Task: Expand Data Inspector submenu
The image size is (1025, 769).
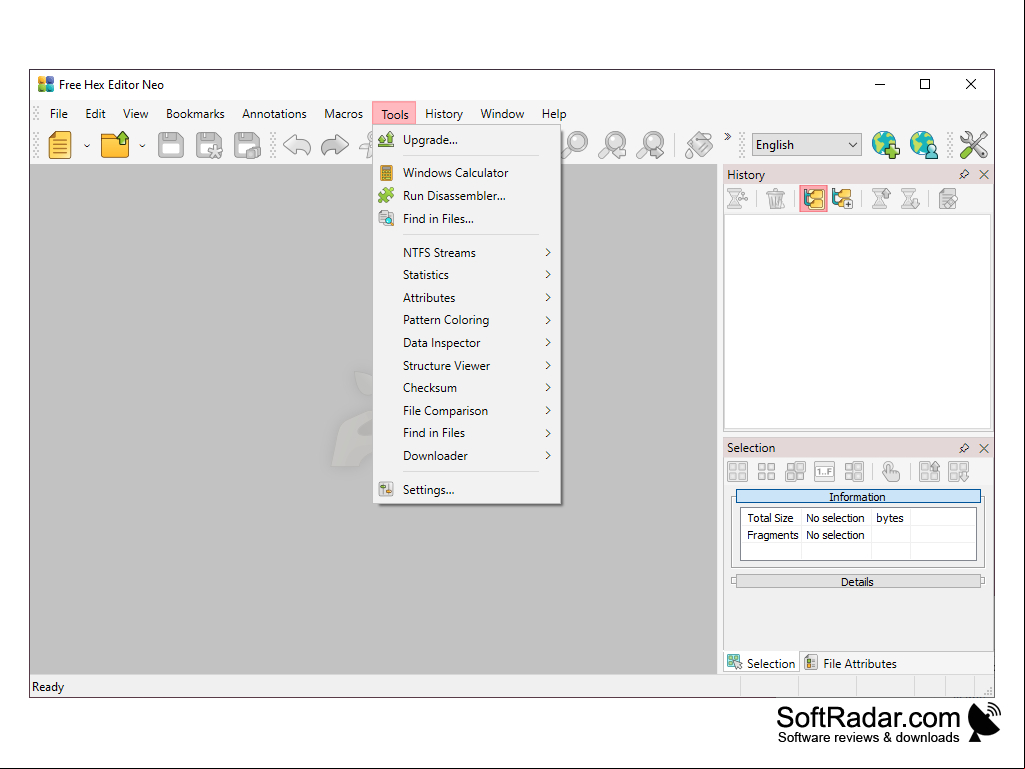Action: [467, 343]
